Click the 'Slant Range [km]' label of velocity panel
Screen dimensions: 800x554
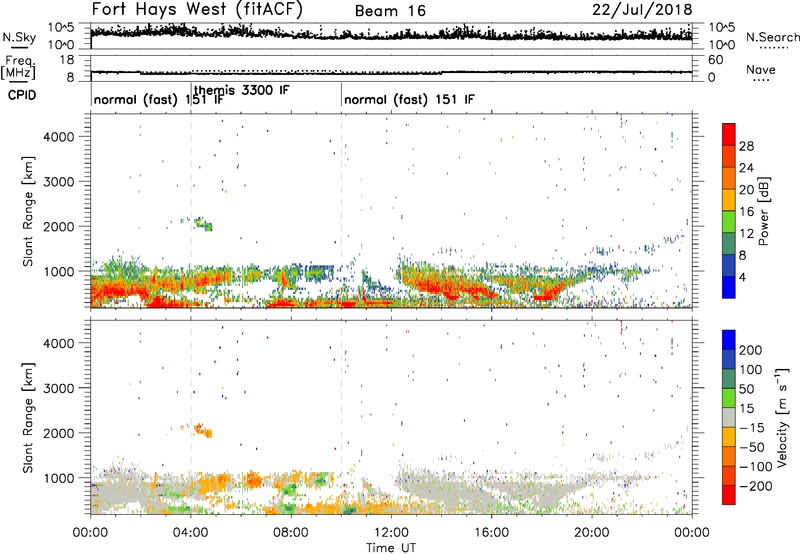[x=28, y=417]
